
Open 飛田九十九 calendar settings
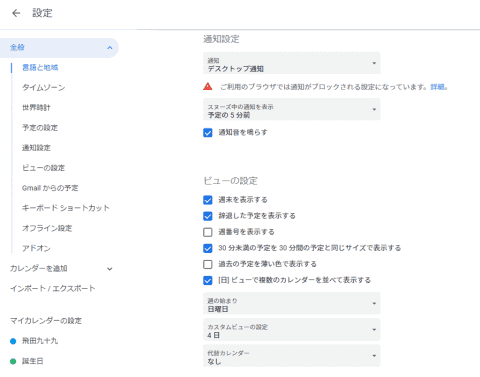point(40,341)
